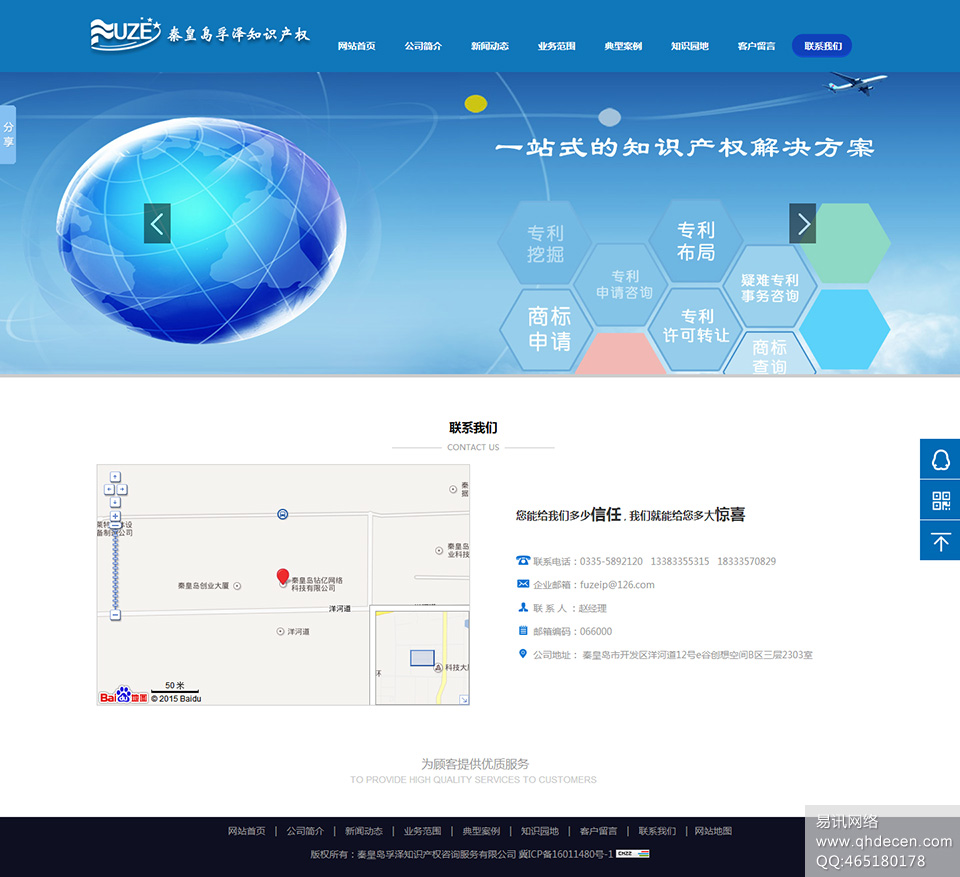Screen dimensions: 960x877
Task: Open 公司简介 in top navigation
Action: [423, 46]
